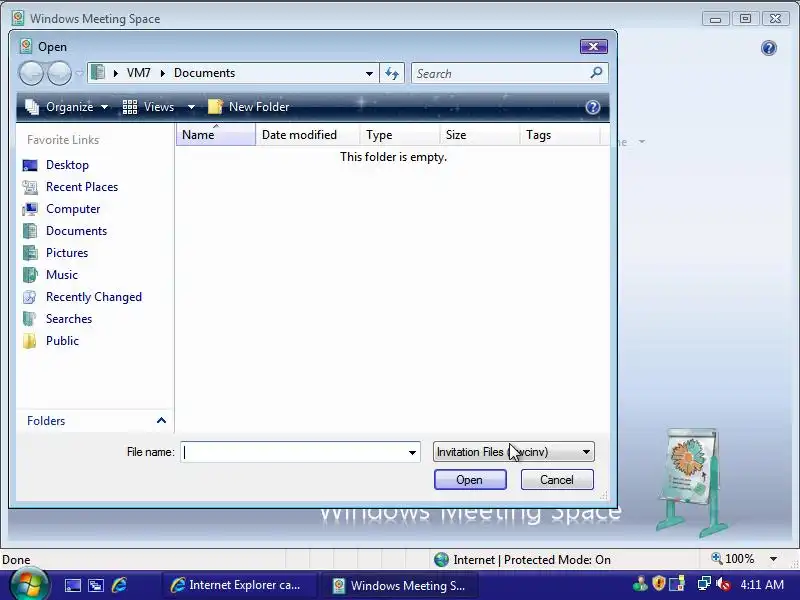Click the network tray icon
The image size is (800, 600).
tap(704, 584)
